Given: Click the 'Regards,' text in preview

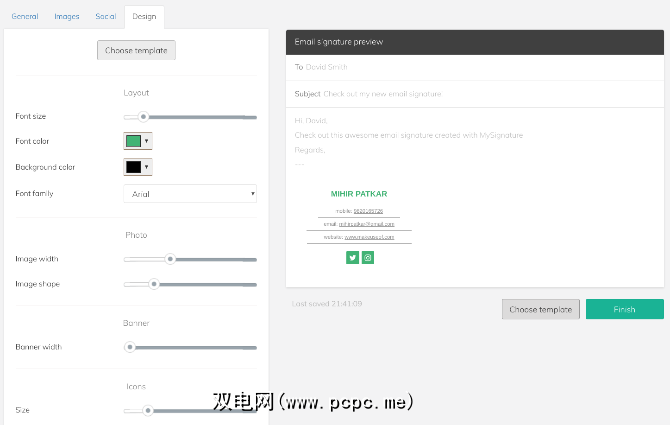Looking at the screenshot, I should (x=310, y=150).
